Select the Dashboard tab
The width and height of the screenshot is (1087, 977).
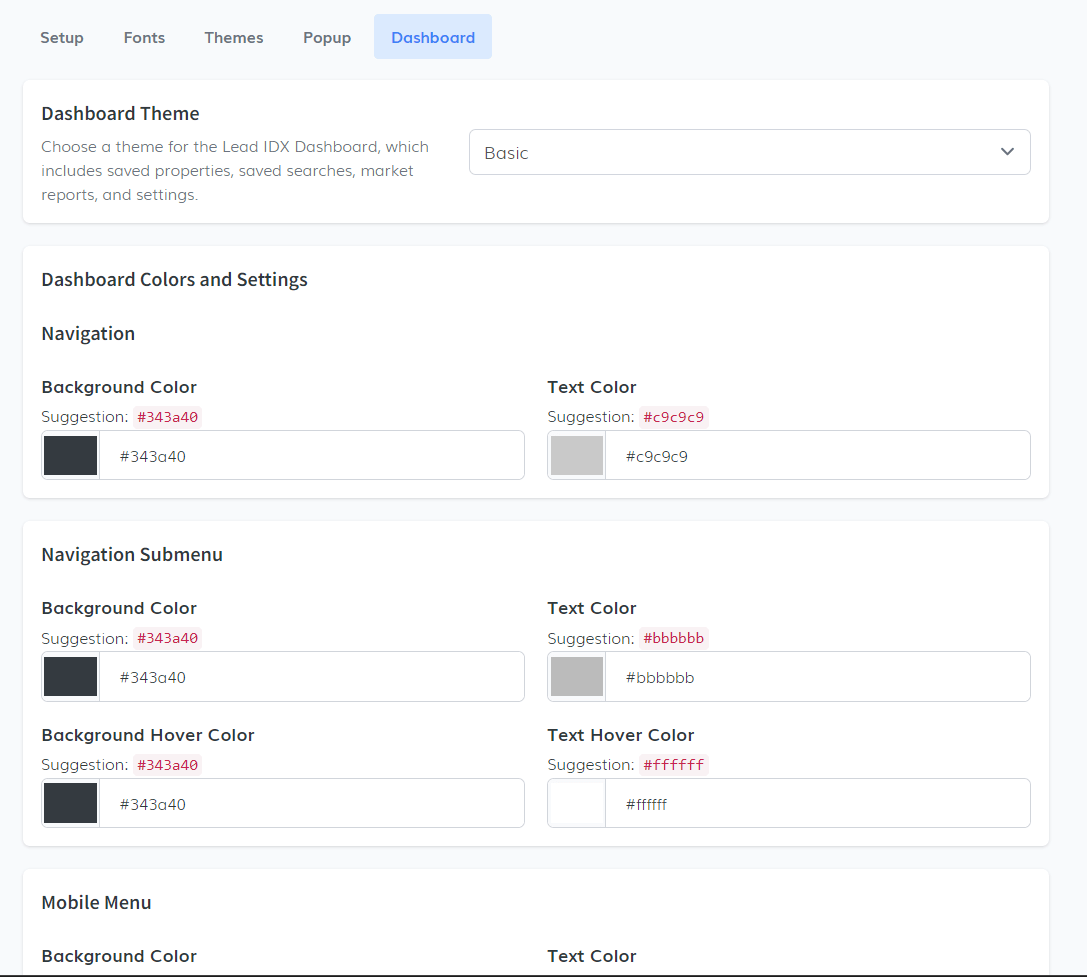(433, 37)
